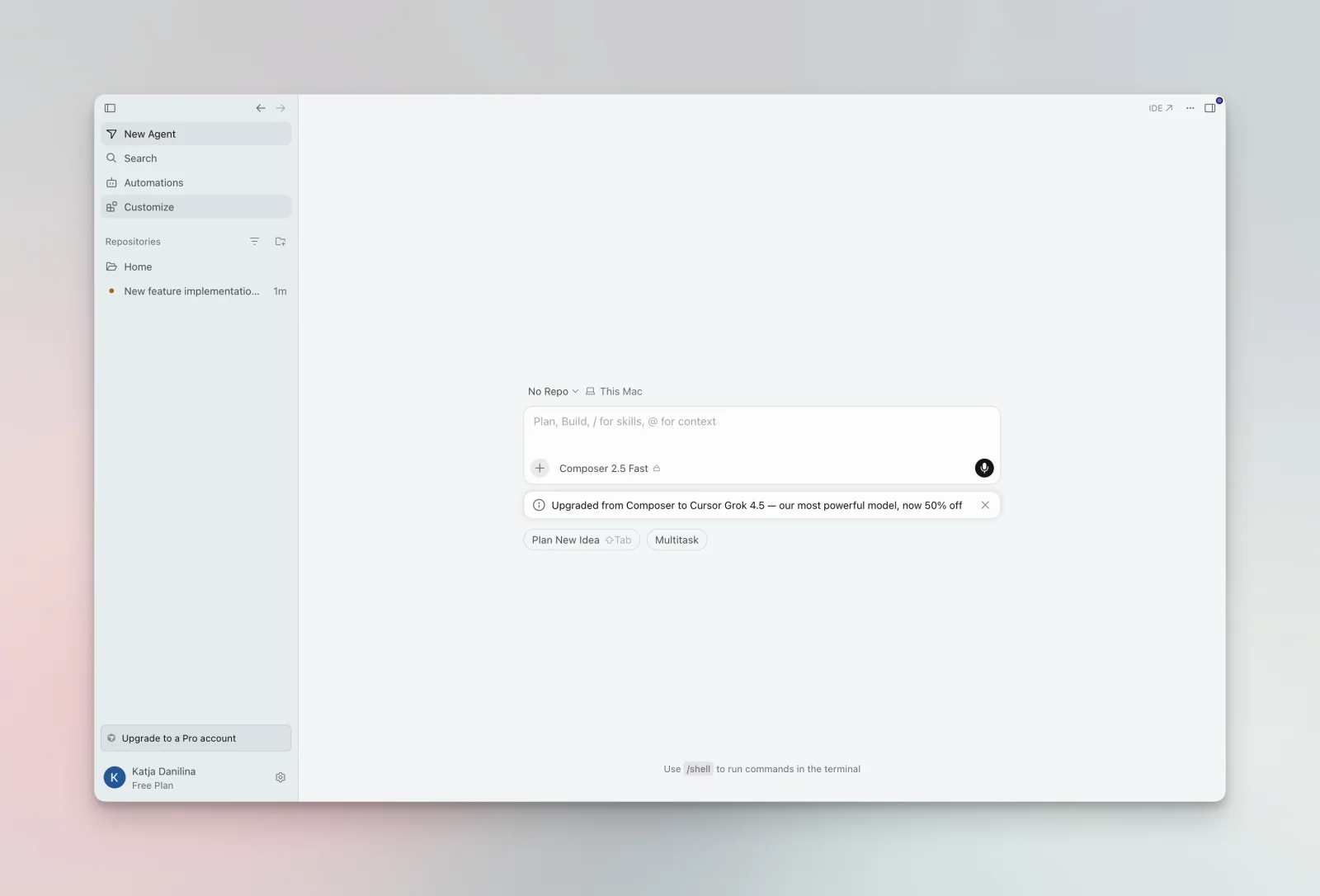Click the K avatar circle
This screenshot has height=896, width=1320.
tap(115, 777)
